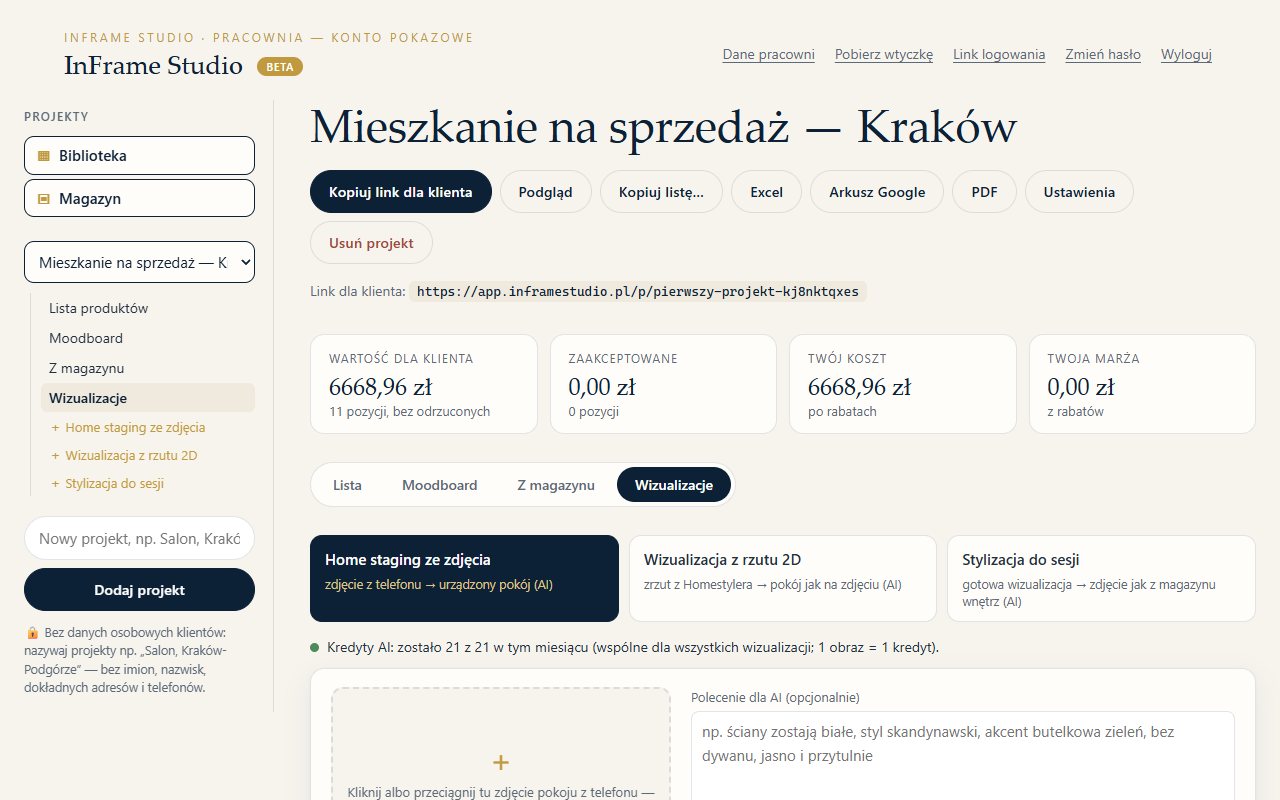Select Home staging ze zdjęcia card

click(x=465, y=578)
